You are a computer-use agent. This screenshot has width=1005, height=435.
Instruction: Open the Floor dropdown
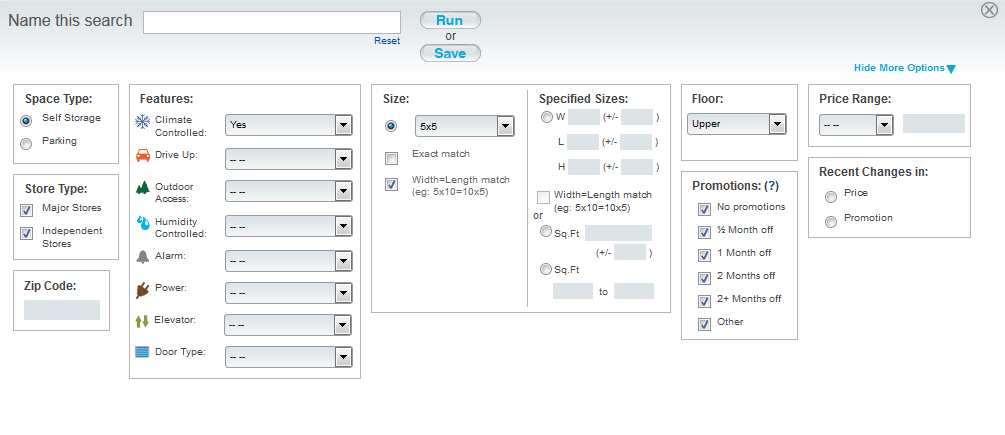(x=736, y=124)
